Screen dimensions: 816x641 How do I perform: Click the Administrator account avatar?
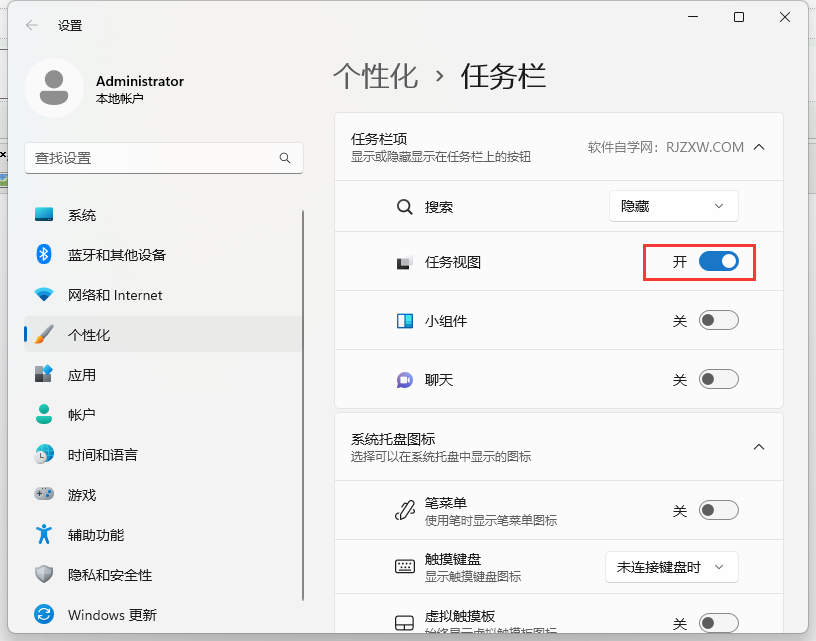pos(54,88)
